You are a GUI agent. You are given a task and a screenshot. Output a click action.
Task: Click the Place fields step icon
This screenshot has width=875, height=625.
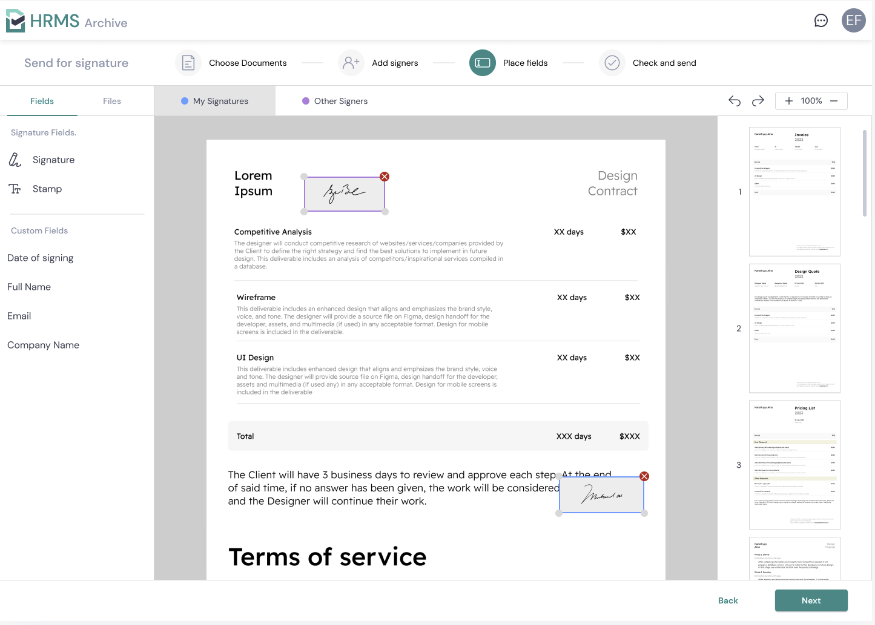click(x=482, y=63)
